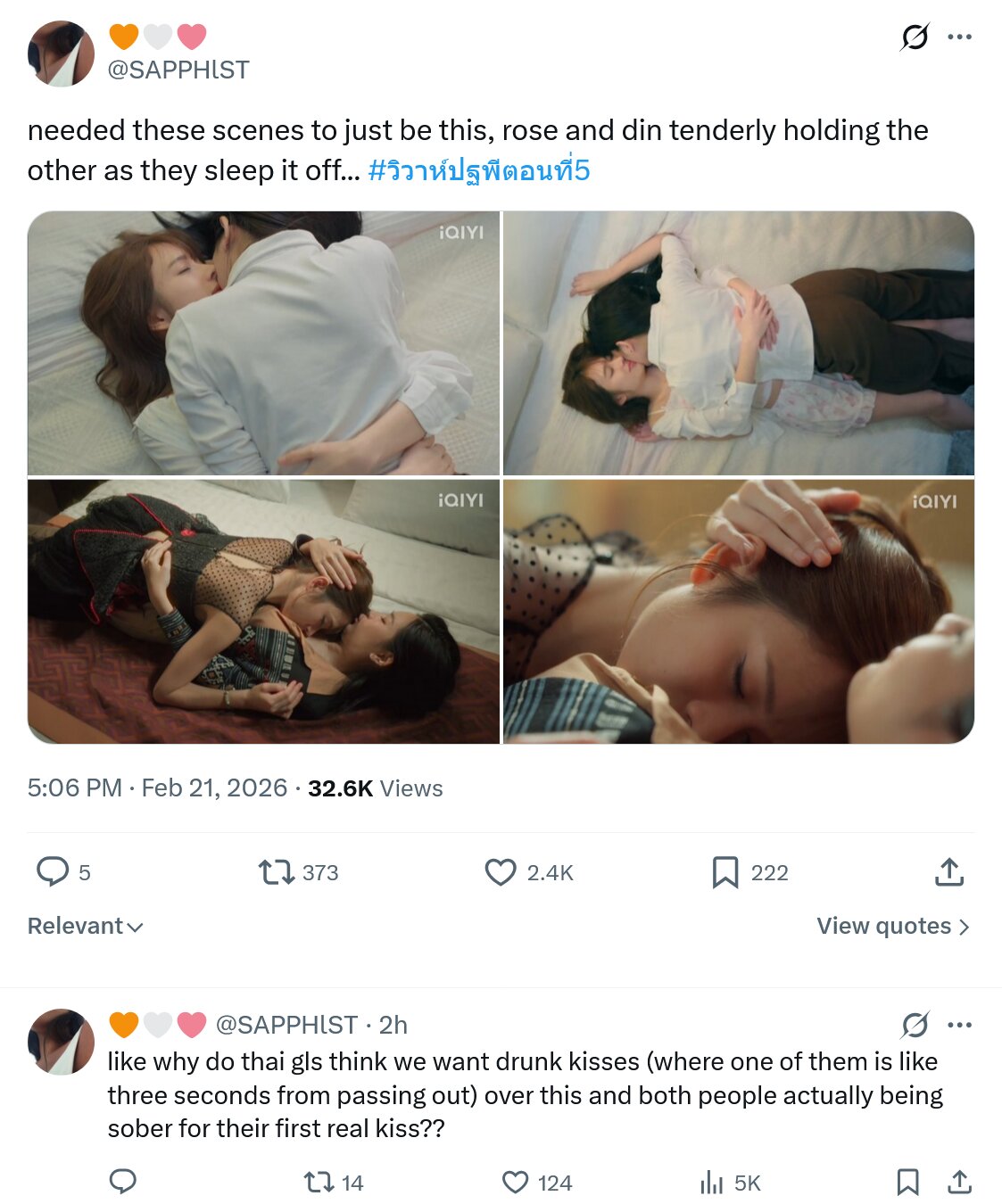Click the main tweet author's avatar
Viewport: 1002px width, 1204px height.
(61, 54)
